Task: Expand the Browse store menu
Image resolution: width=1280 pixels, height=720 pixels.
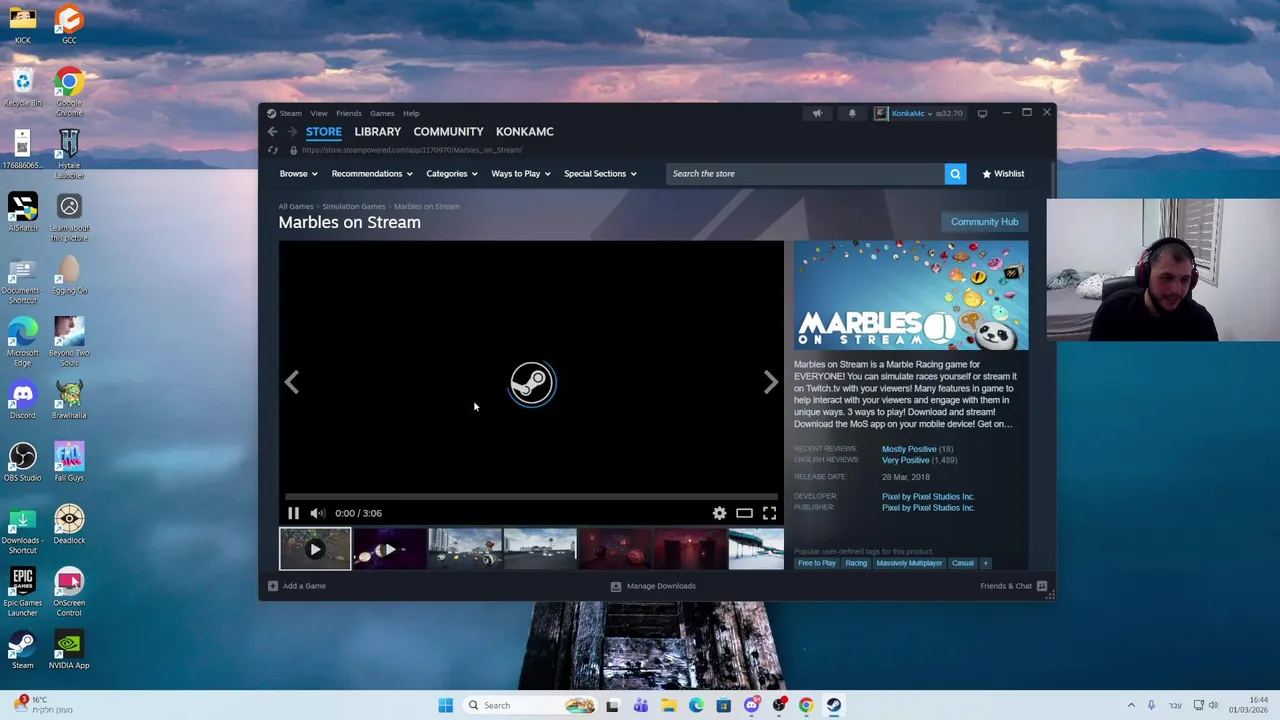Action: point(298,174)
